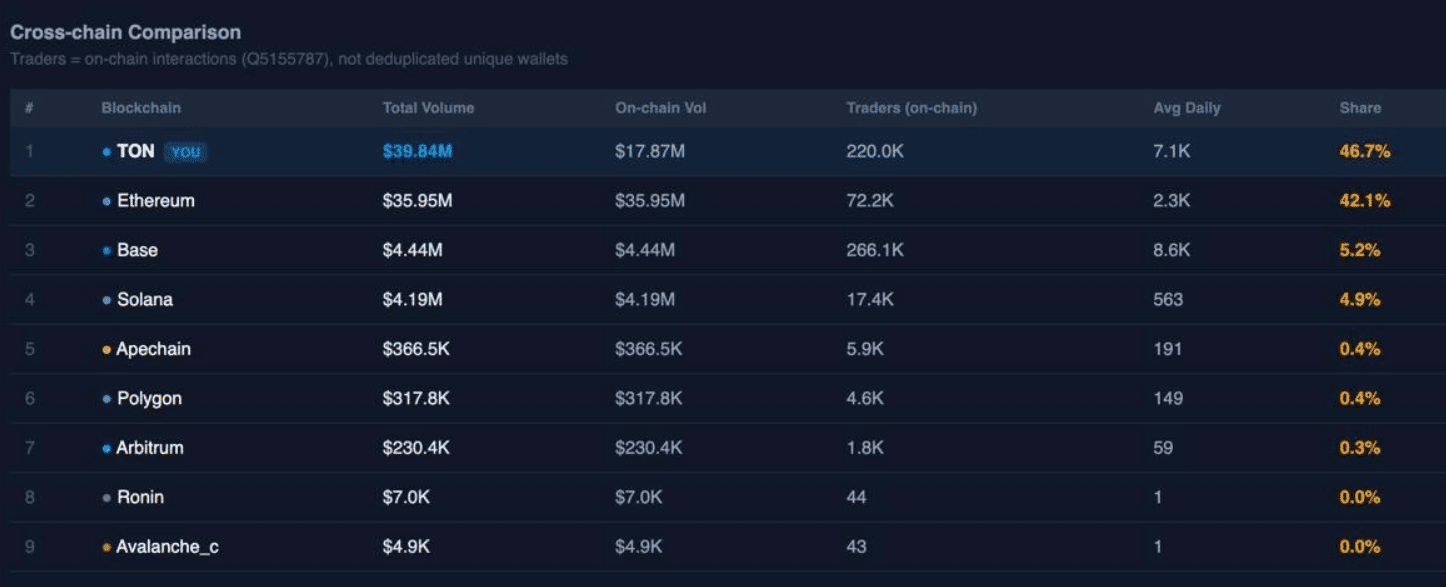Image resolution: width=1446 pixels, height=587 pixels.
Task: Click the orange dot beside Apechain
Action: pos(106,350)
